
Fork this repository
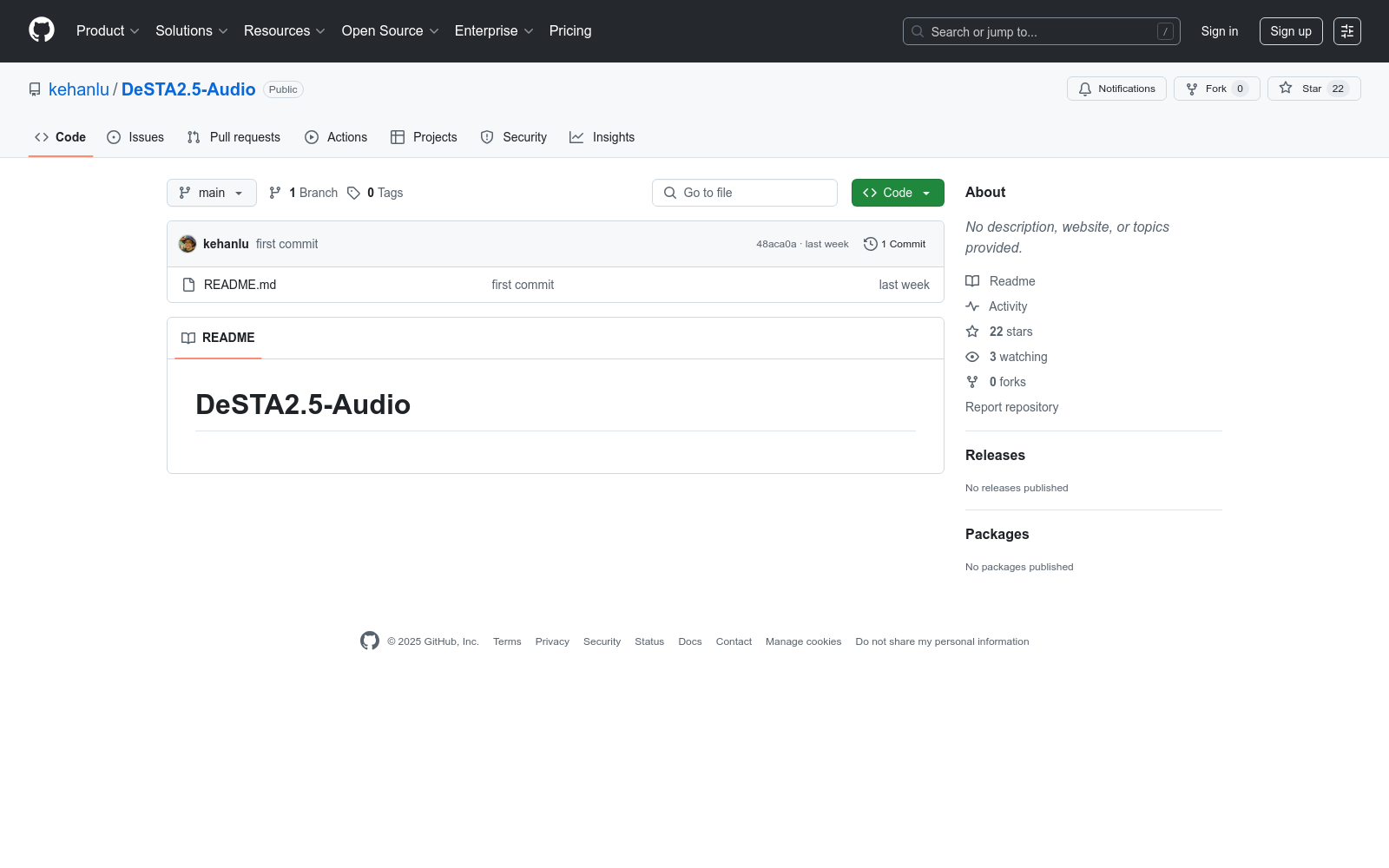pos(1216,89)
